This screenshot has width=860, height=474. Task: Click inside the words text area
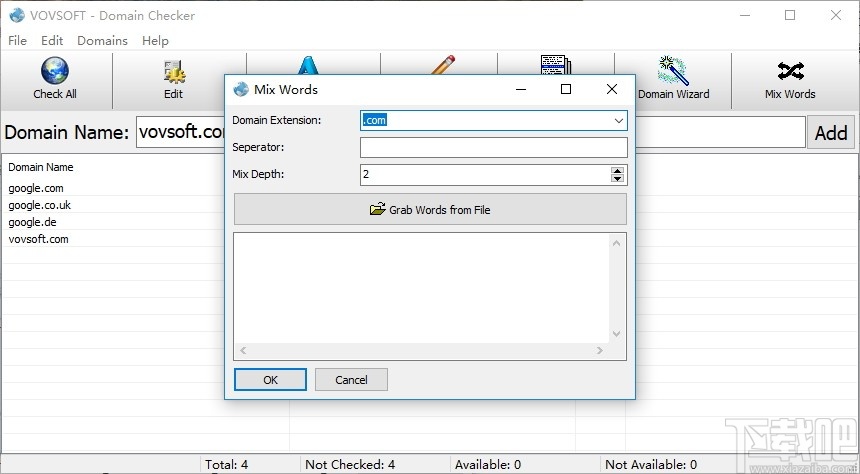[421, 289]
